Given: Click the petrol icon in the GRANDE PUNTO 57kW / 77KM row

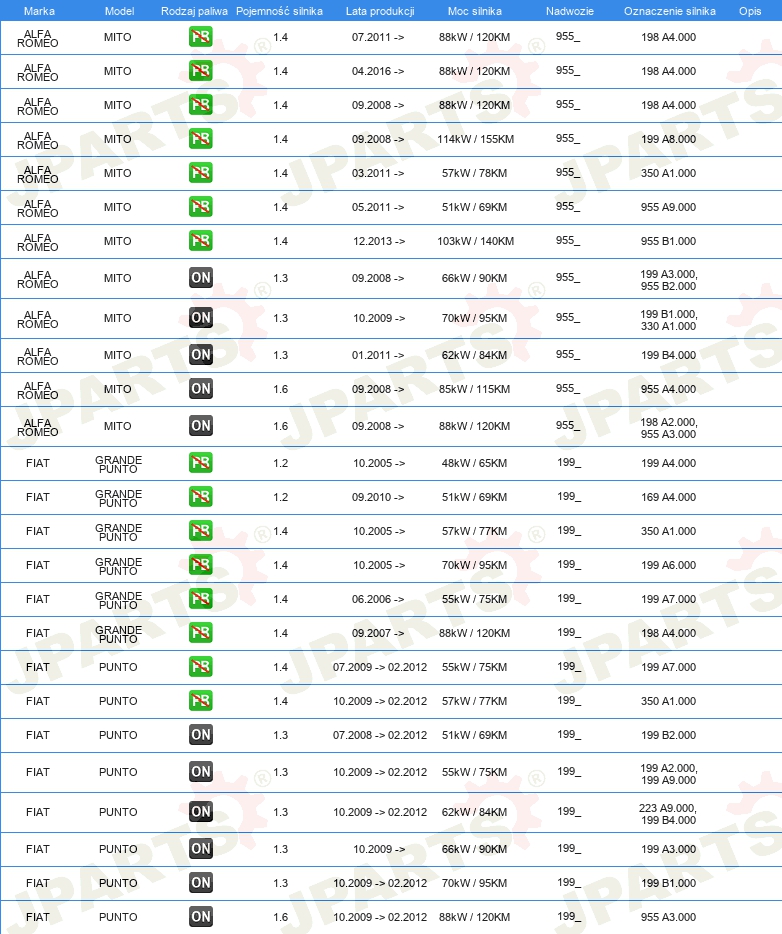Looking at the screenshot, I should pyautogui.click(x=200, y=530).
